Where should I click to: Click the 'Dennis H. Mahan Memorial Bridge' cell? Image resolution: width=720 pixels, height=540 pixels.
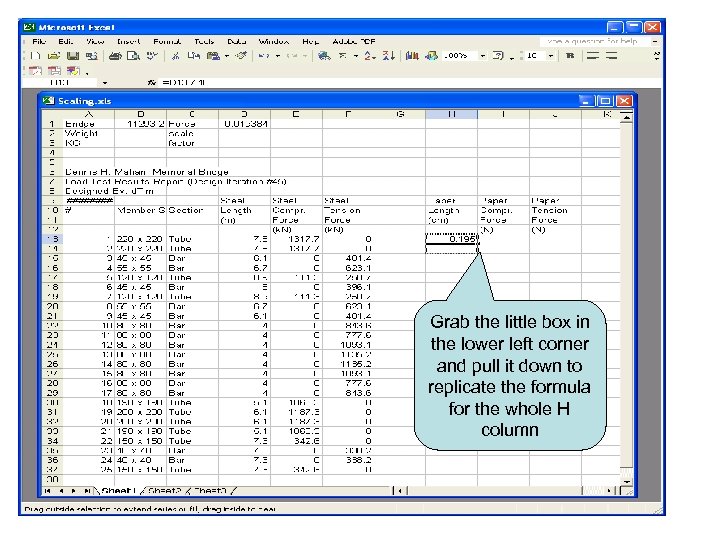tap(146, 172)
